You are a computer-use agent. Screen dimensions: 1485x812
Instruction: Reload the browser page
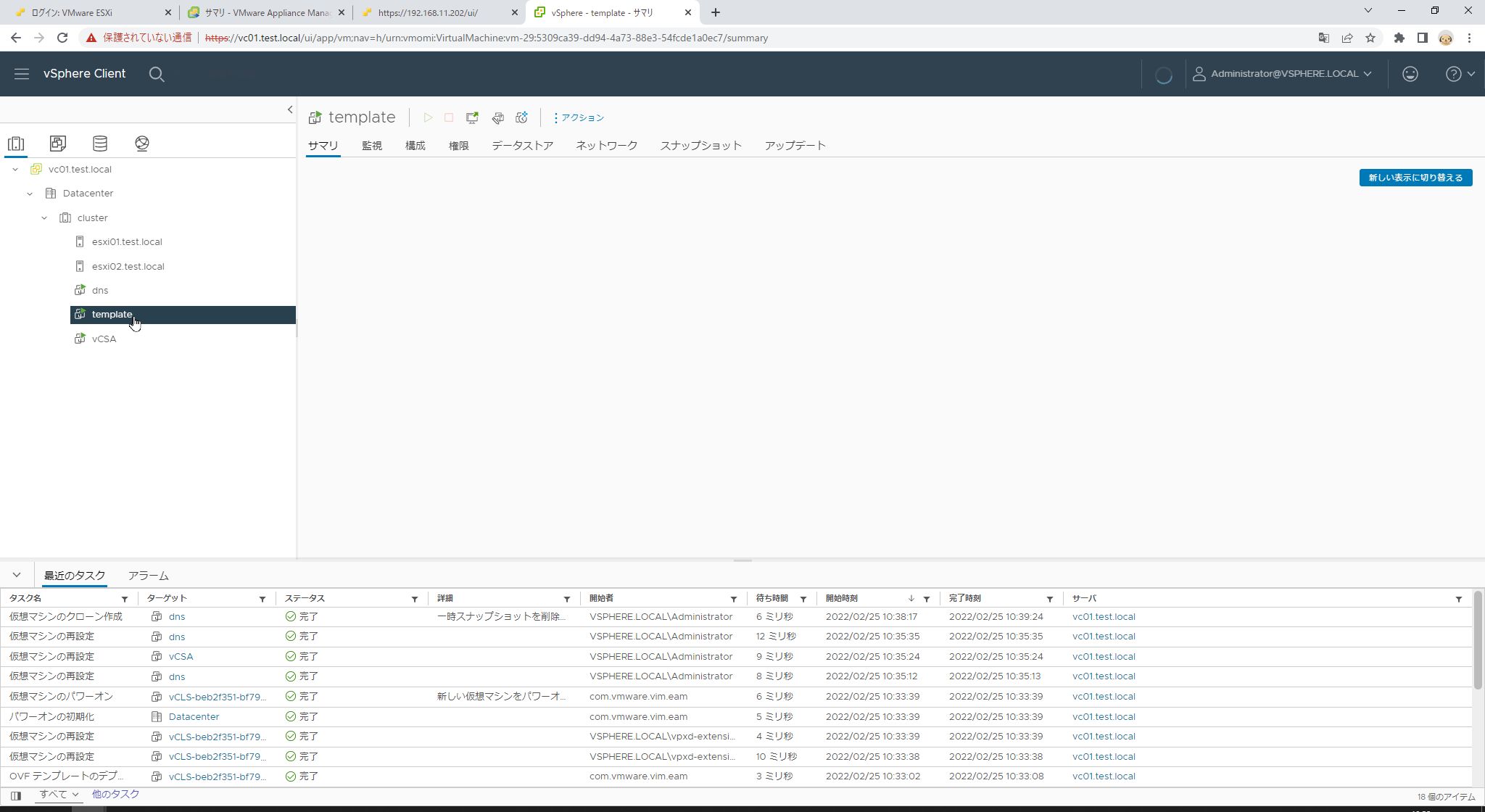62,38
